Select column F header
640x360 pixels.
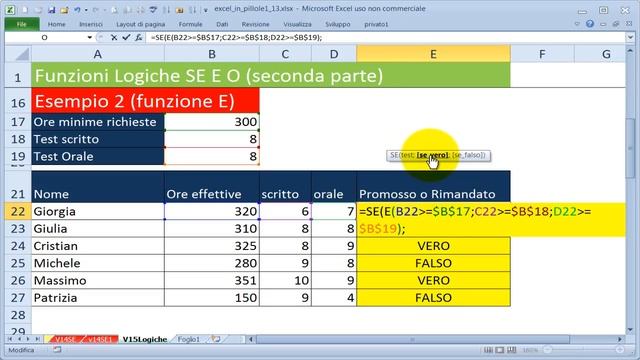[542, 54]
